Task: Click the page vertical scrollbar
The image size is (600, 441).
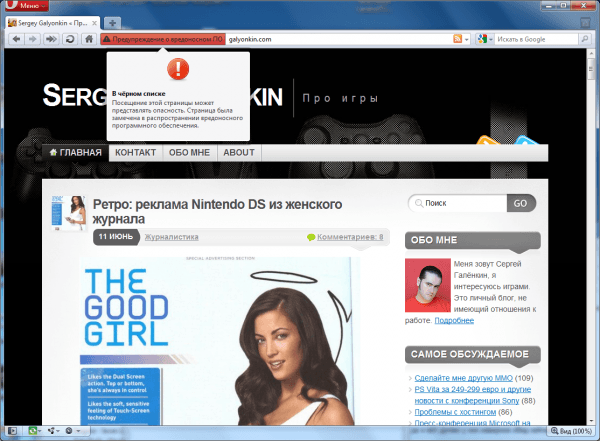Action: click(591, 237)
